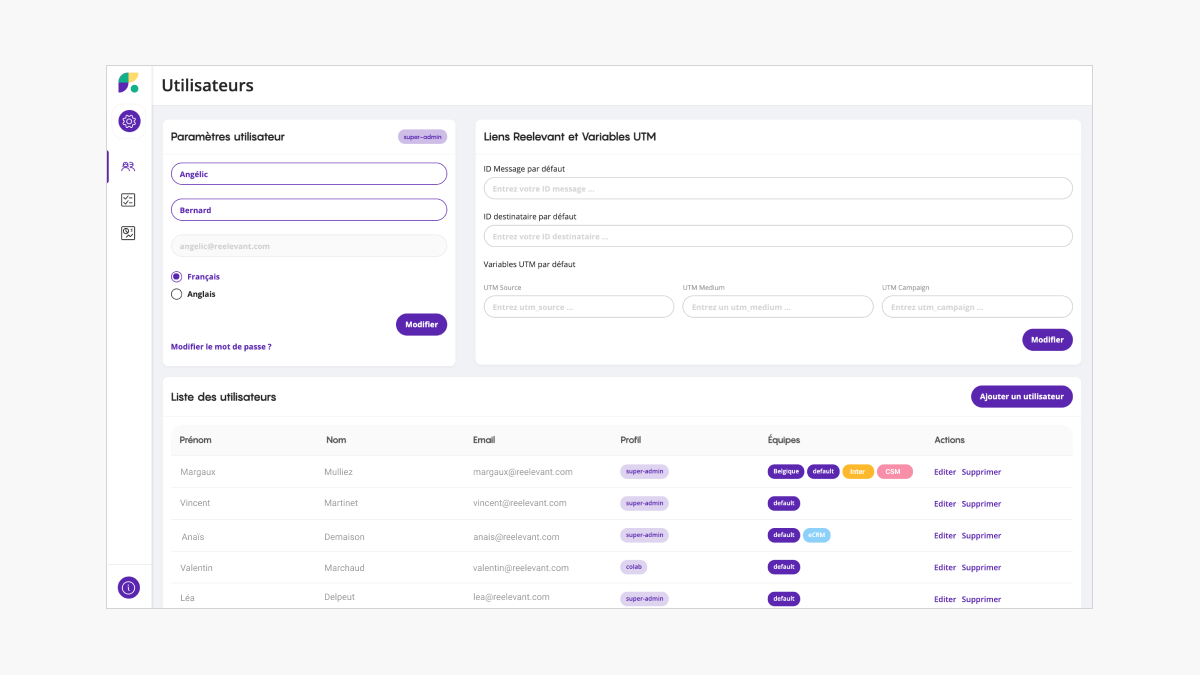Click the Équipes column header

click(784, 440)
